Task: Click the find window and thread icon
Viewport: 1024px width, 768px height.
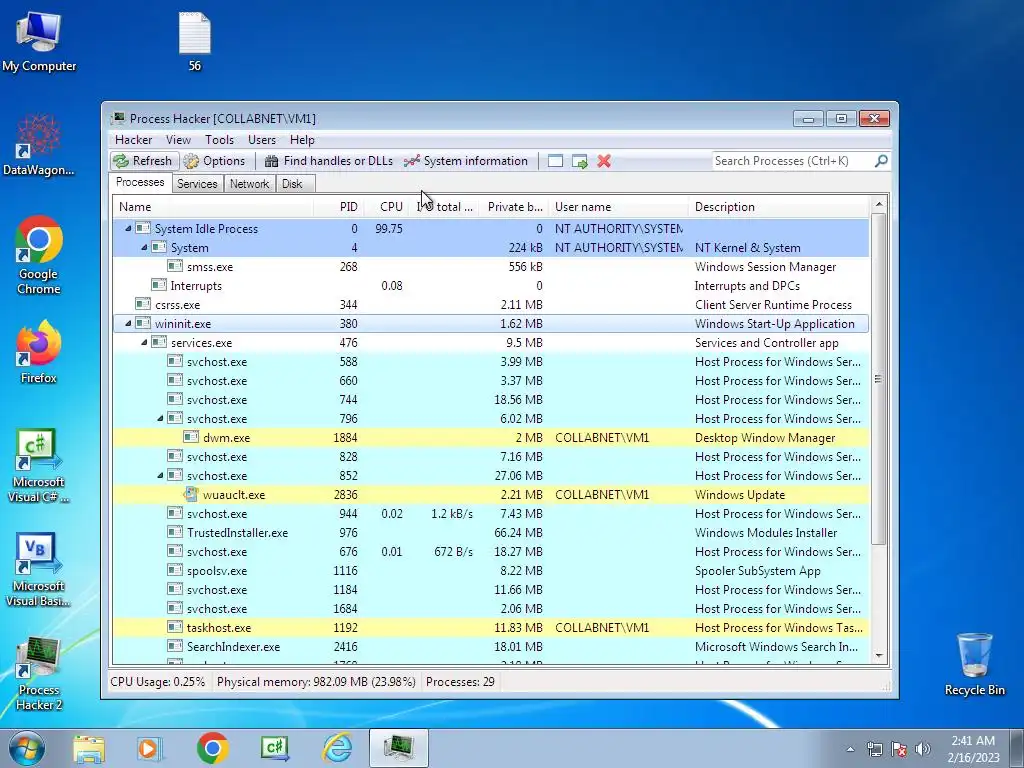Action: [579, 161]
